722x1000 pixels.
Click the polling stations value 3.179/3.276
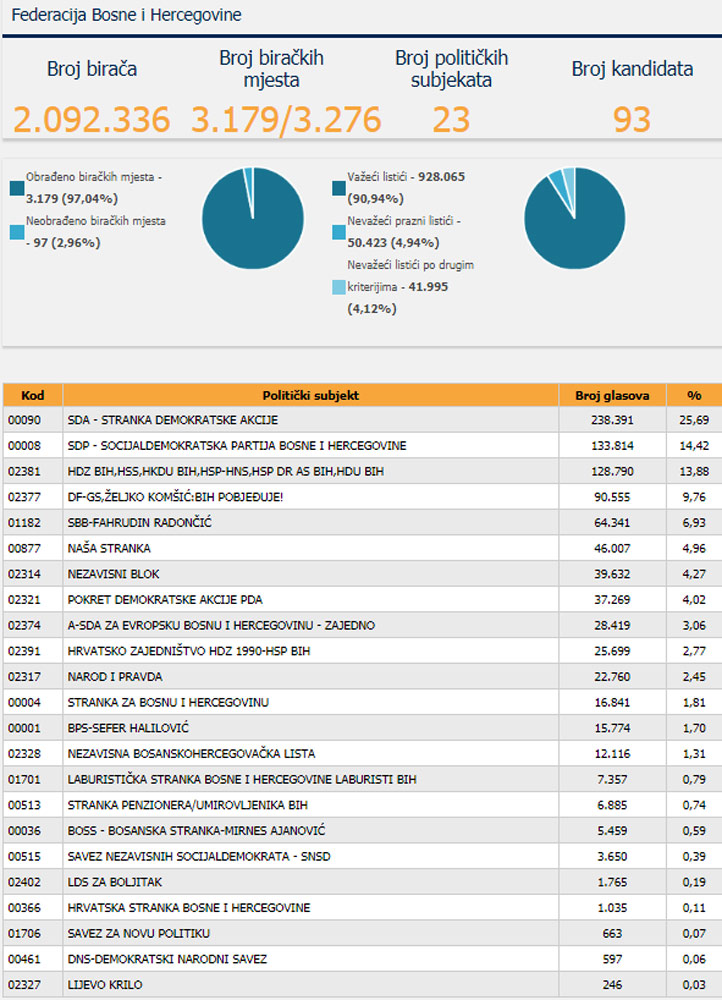click(286, 119)
